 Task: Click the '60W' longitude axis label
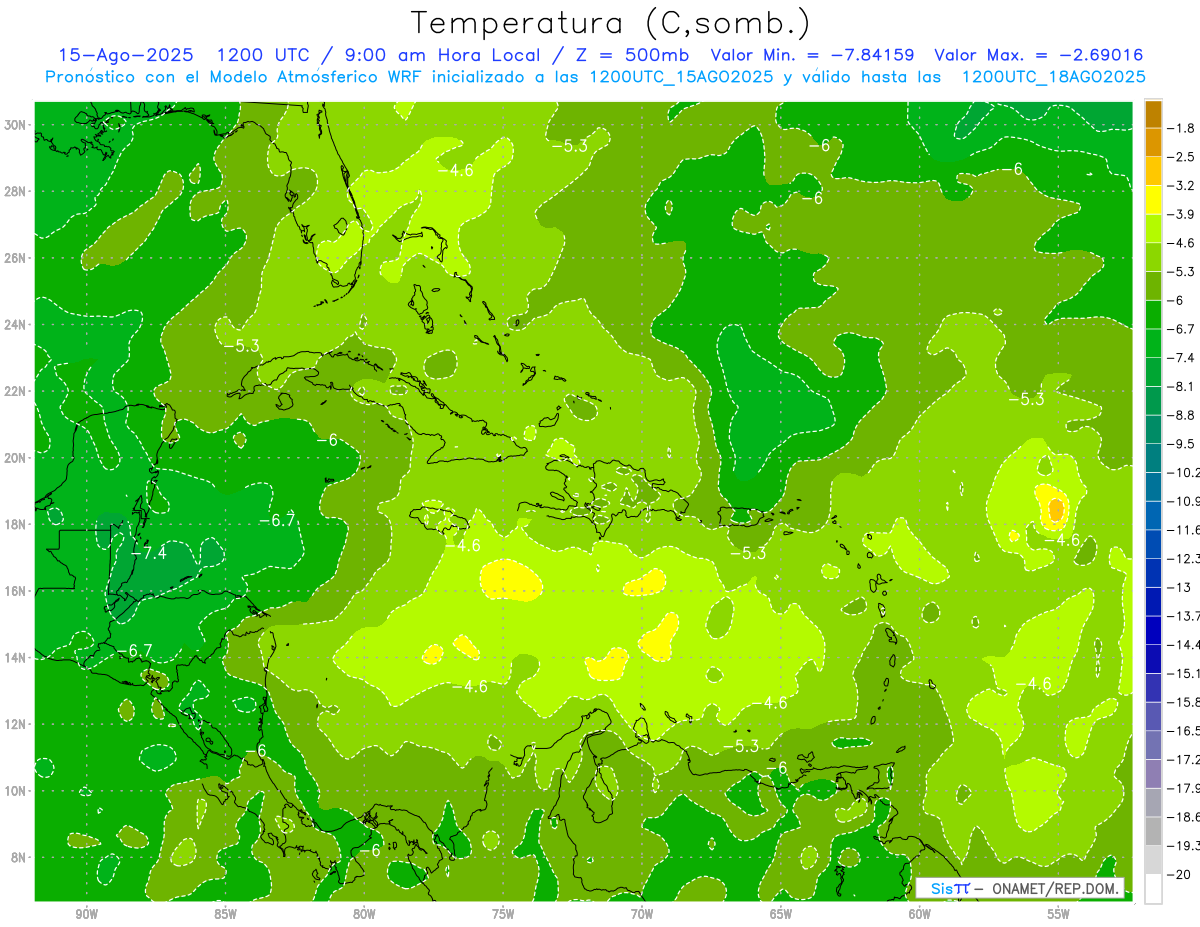point(920,914)
